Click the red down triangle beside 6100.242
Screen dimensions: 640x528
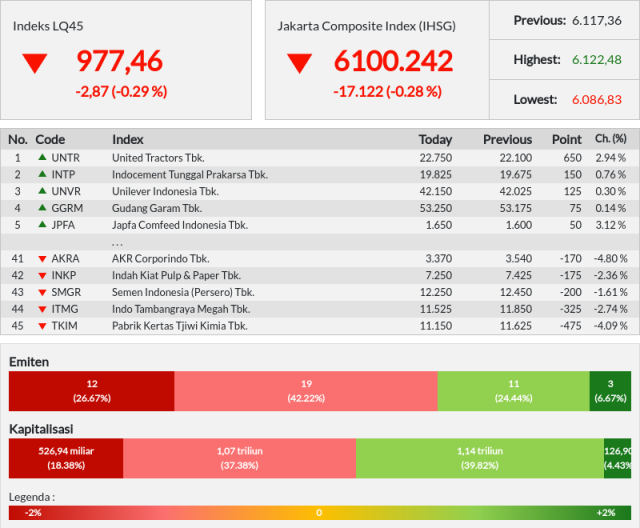(x=299, y=63)
